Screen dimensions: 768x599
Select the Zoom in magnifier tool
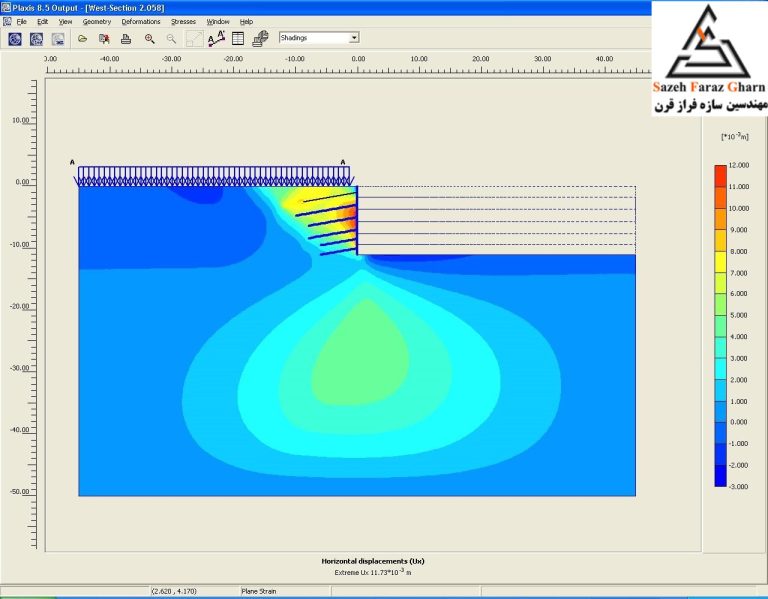[150, 39]
